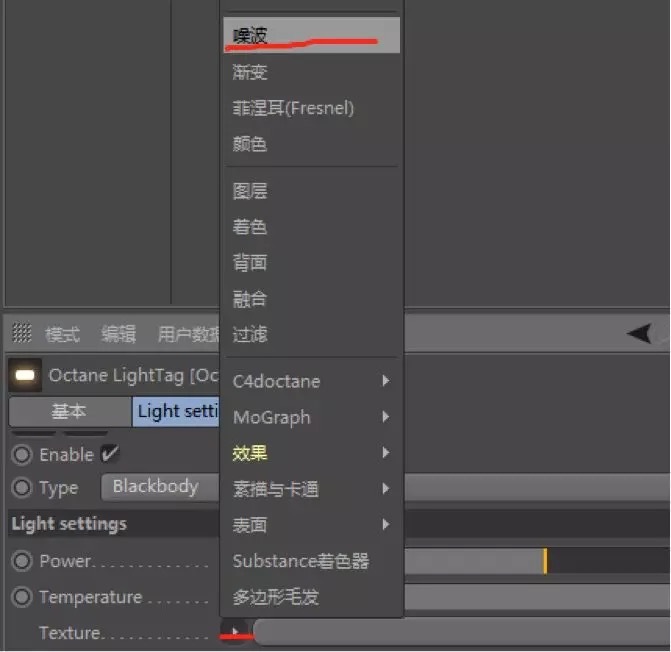Click the animation dot next to Temperature

click(21, 597)
